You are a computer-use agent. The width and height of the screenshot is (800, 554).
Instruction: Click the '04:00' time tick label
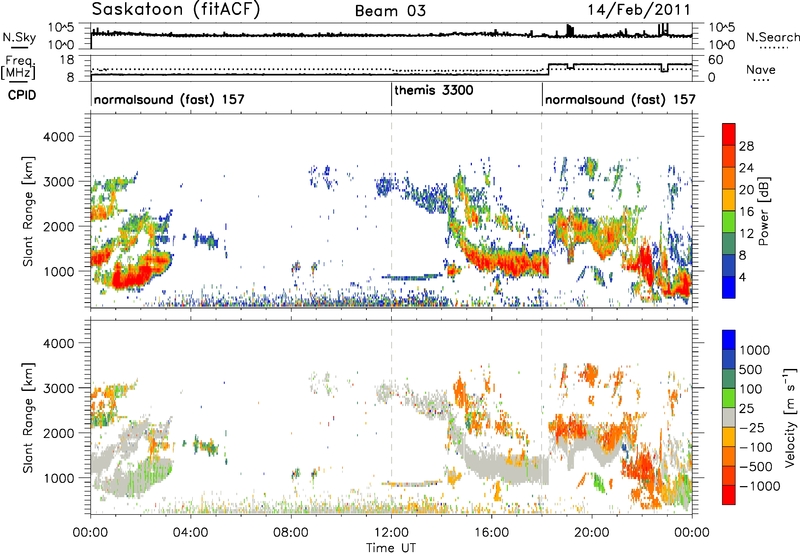point(190,533)
